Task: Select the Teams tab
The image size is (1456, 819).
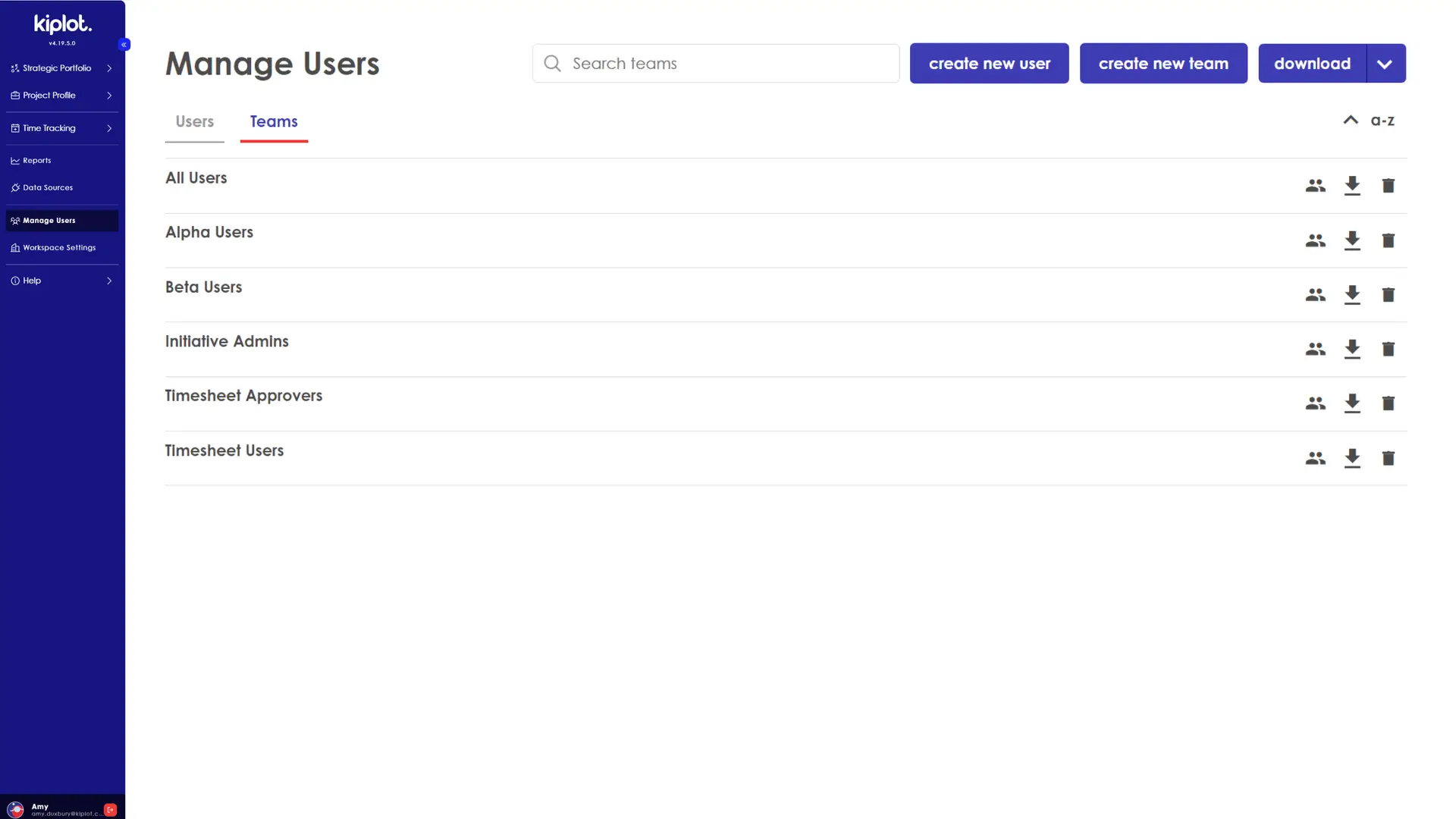Action: coord(273,121)
